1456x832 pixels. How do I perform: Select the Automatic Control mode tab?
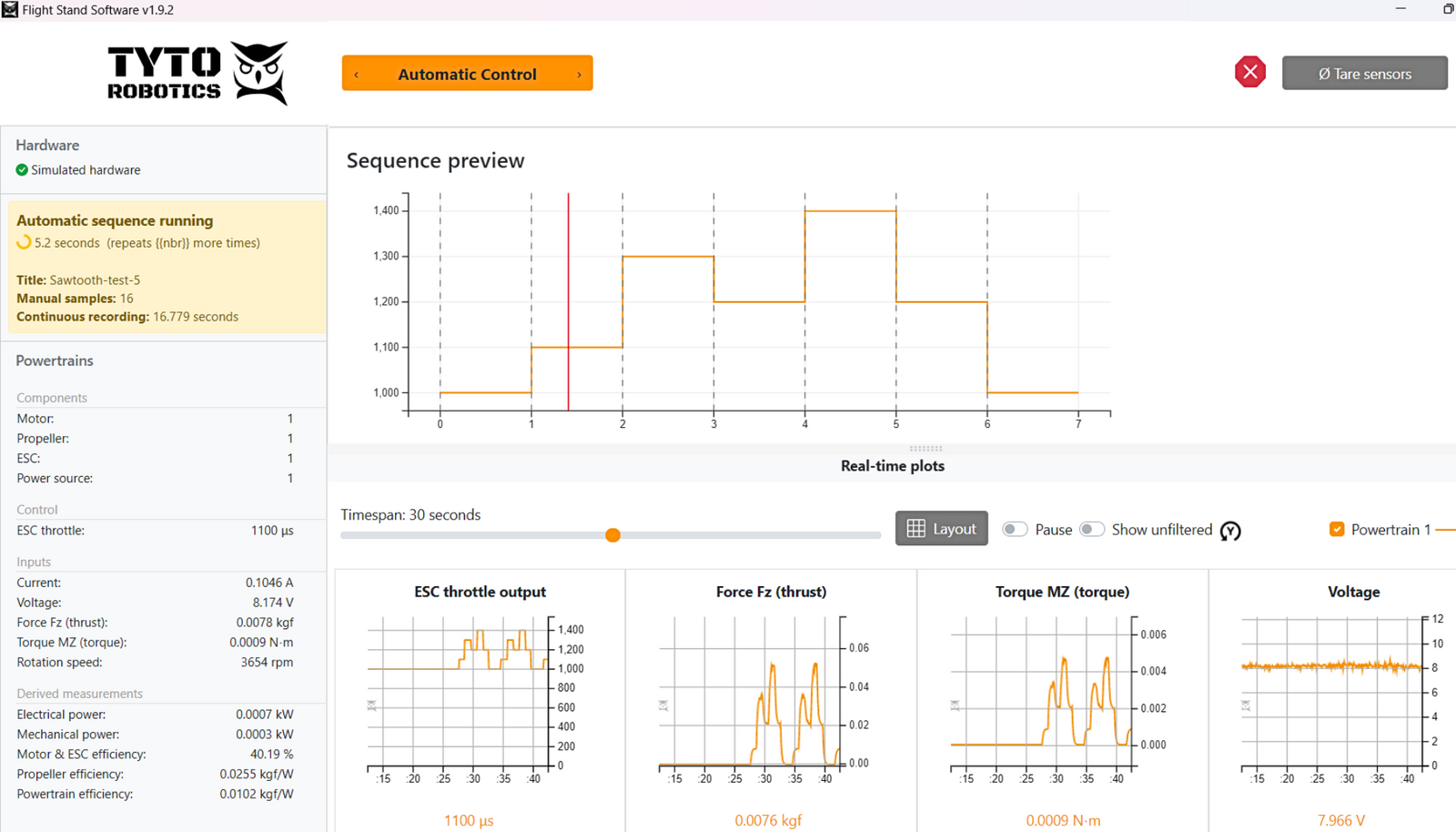click(x=467, y=75)
